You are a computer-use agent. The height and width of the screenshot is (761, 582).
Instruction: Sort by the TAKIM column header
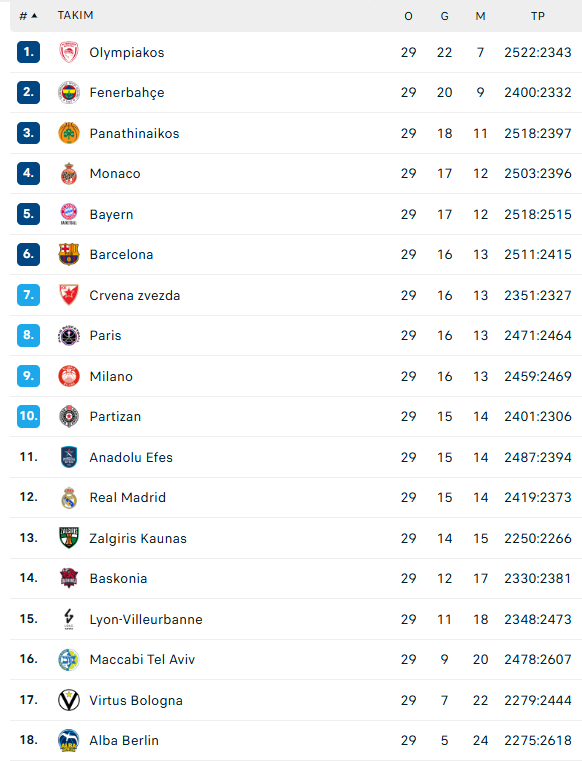tap(75, 16)
